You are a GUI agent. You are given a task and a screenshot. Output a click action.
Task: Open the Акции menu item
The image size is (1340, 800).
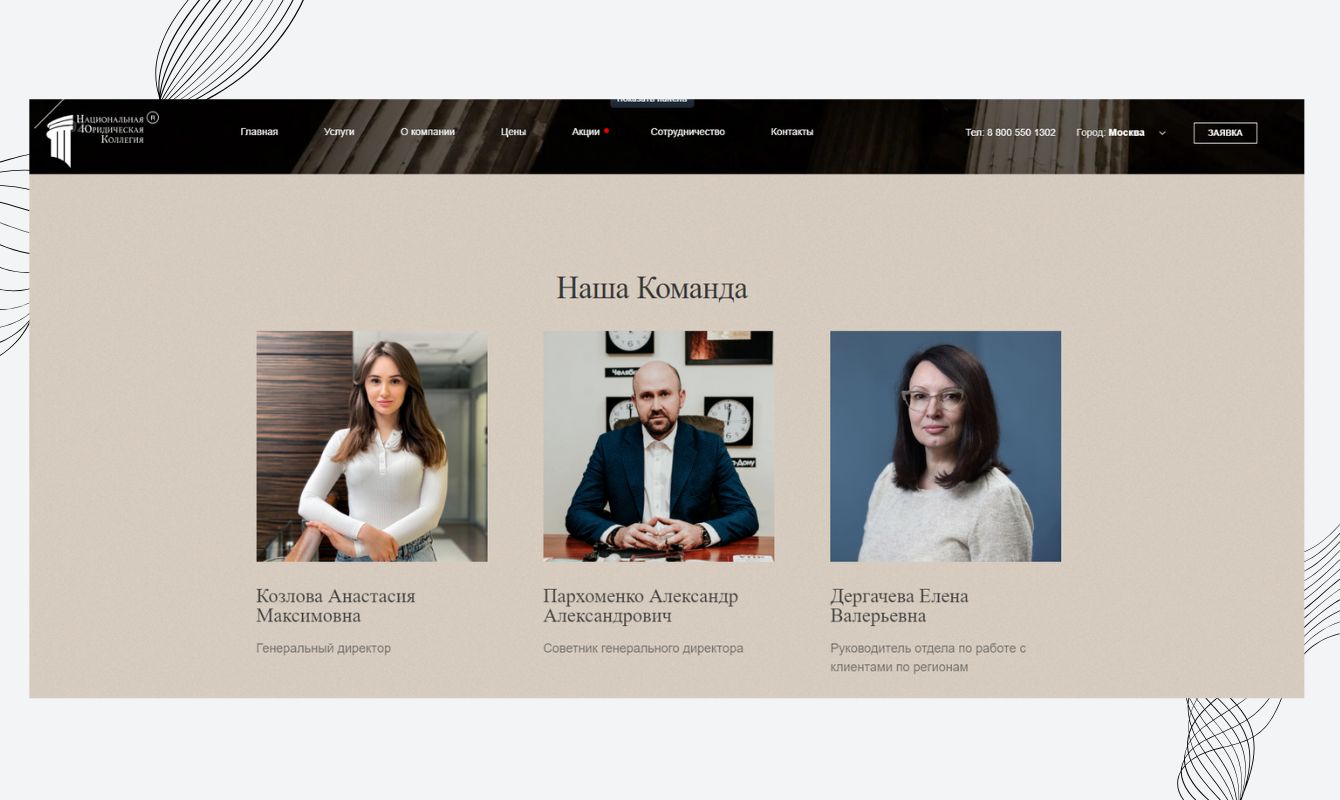pyautogui.click(x=586, y=132)
